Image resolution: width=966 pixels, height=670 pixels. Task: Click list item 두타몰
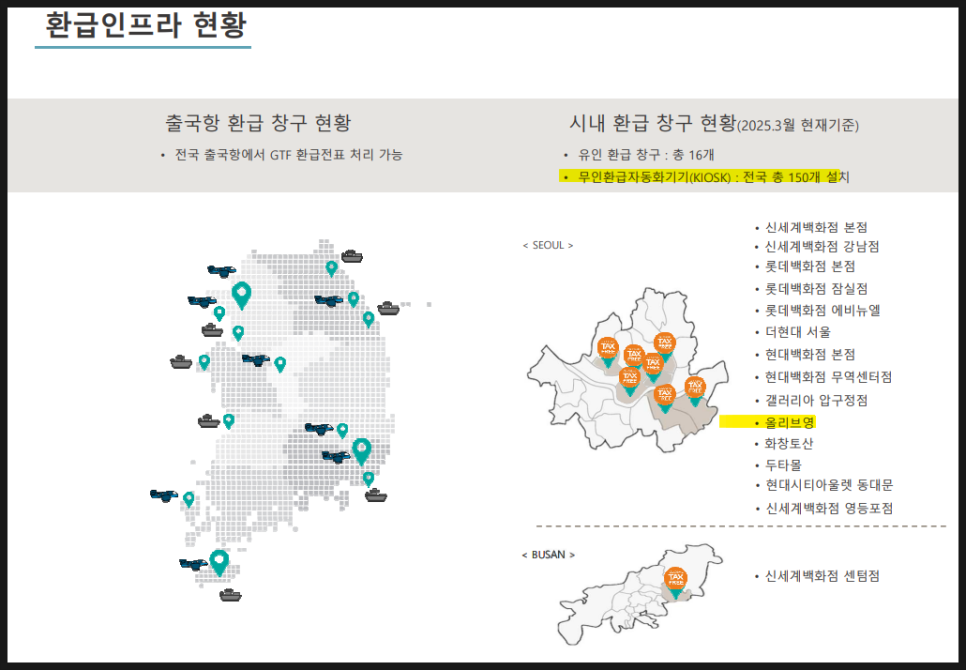click(x=783, y=465)
